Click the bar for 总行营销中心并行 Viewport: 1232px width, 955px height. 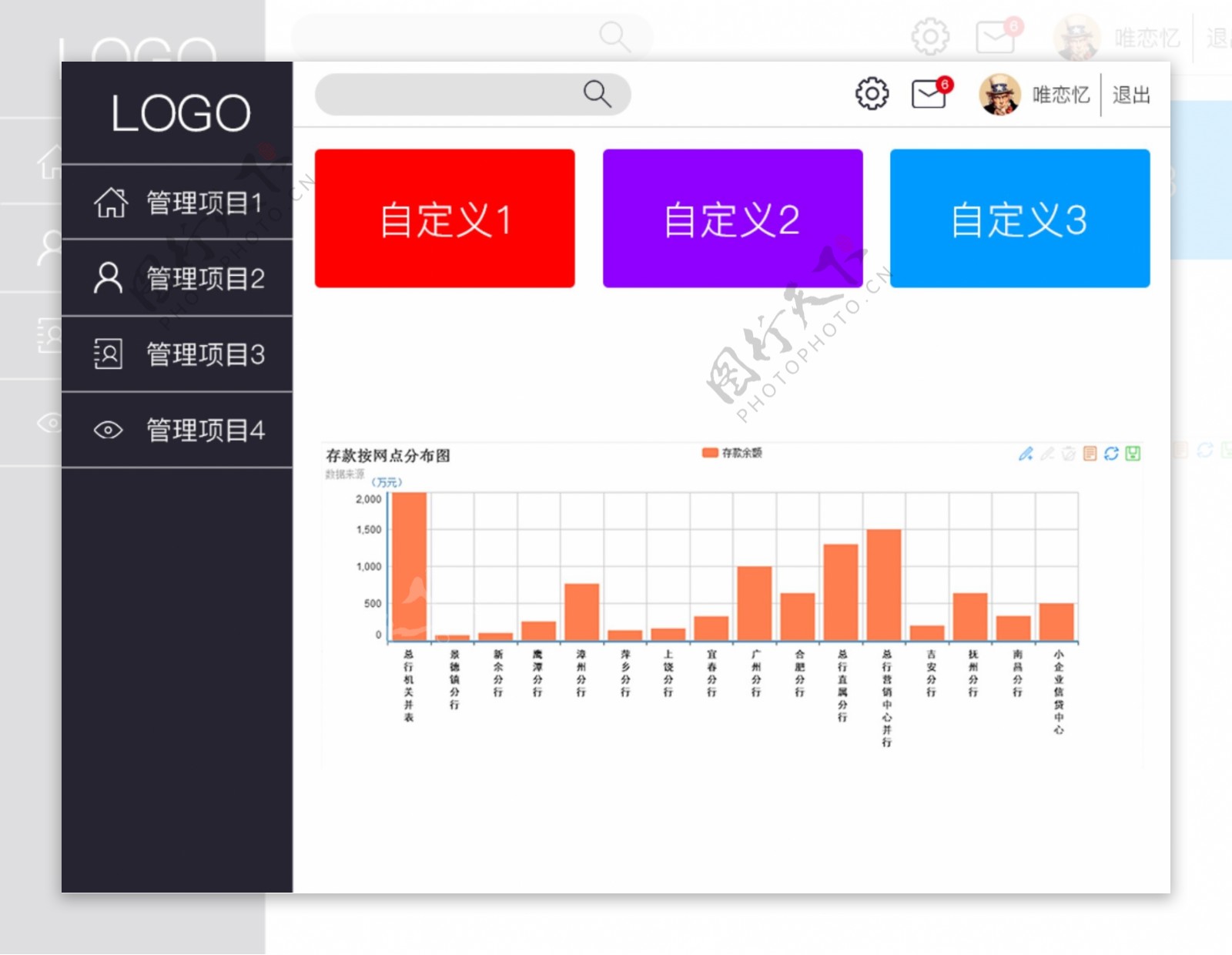[883, 585]
